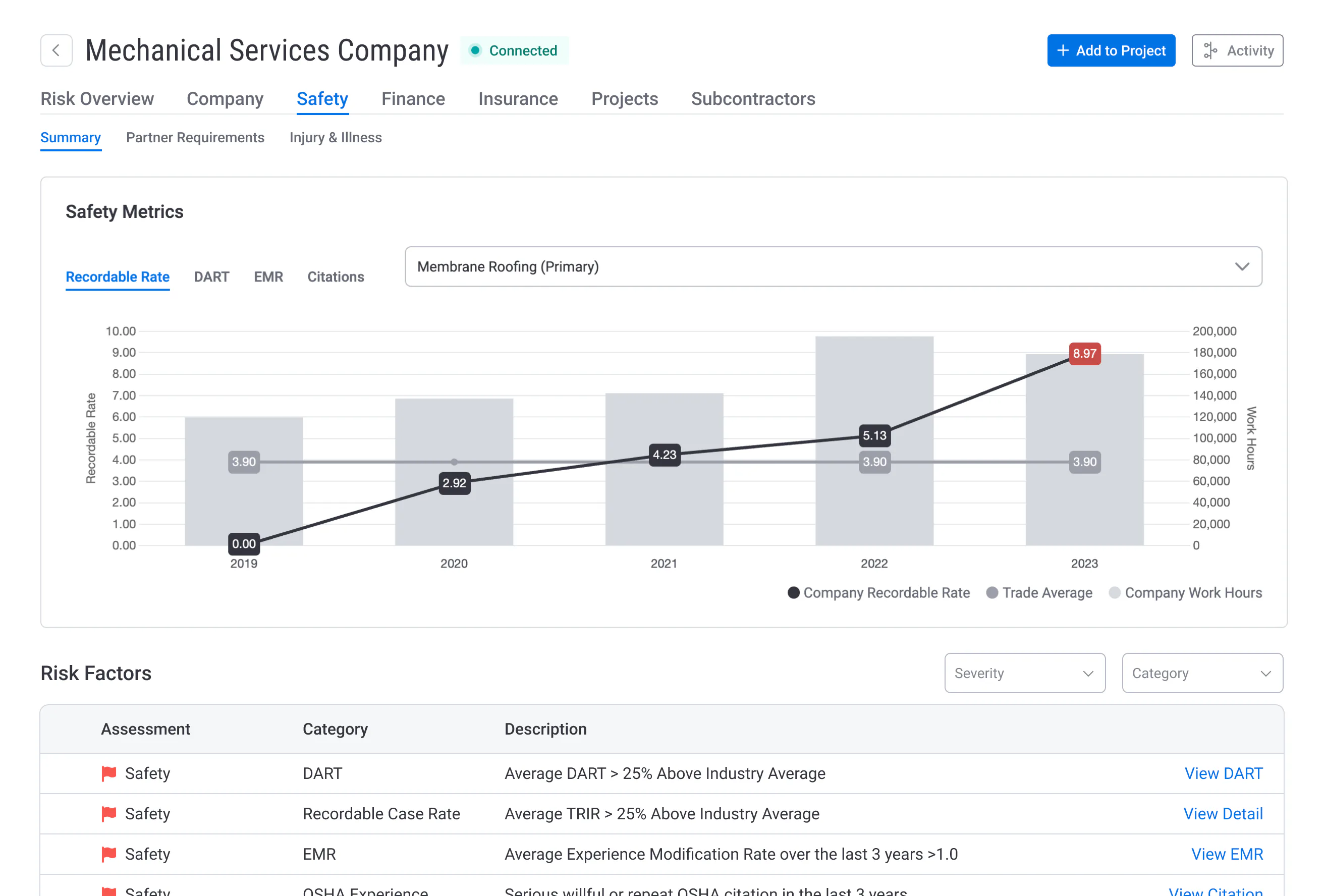Open the Insurance tab
This screenshot has height=896, width=1324.
click(518, 98)
